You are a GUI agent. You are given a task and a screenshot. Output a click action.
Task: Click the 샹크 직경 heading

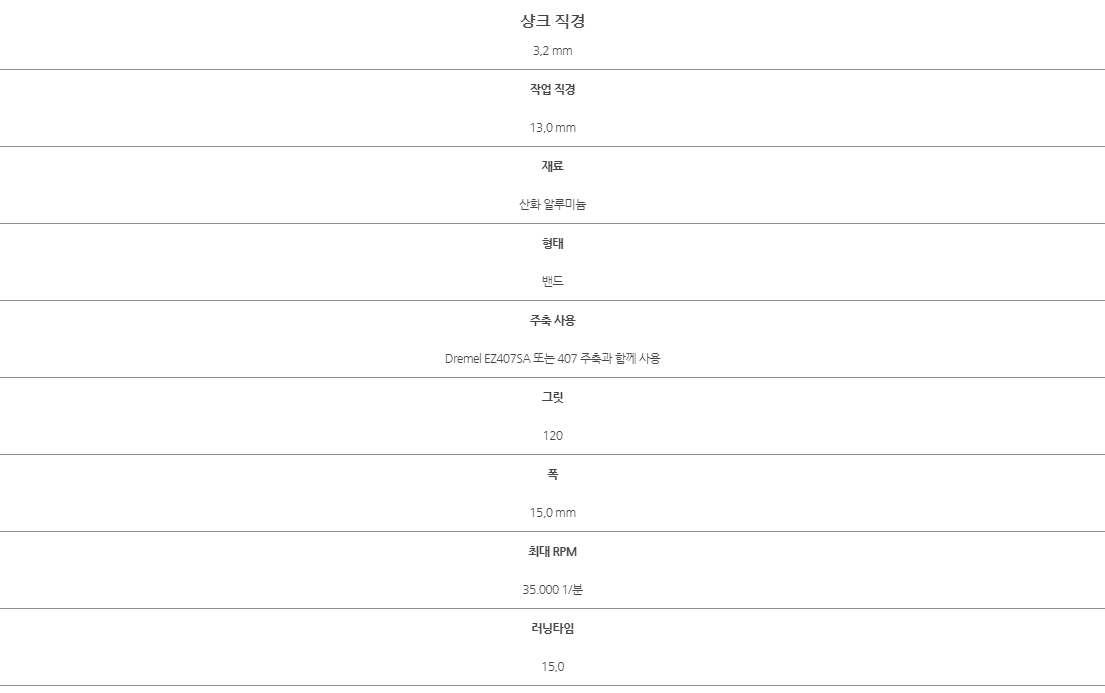click(552, 21)
